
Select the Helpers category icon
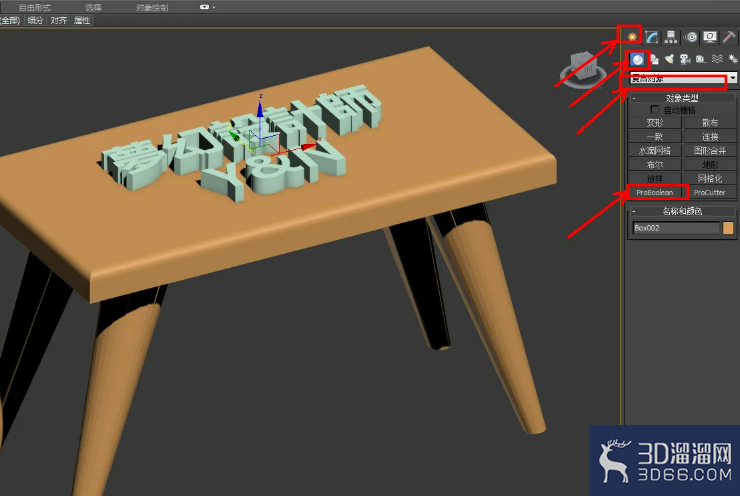pyautogui.click(x=701, y=59)
